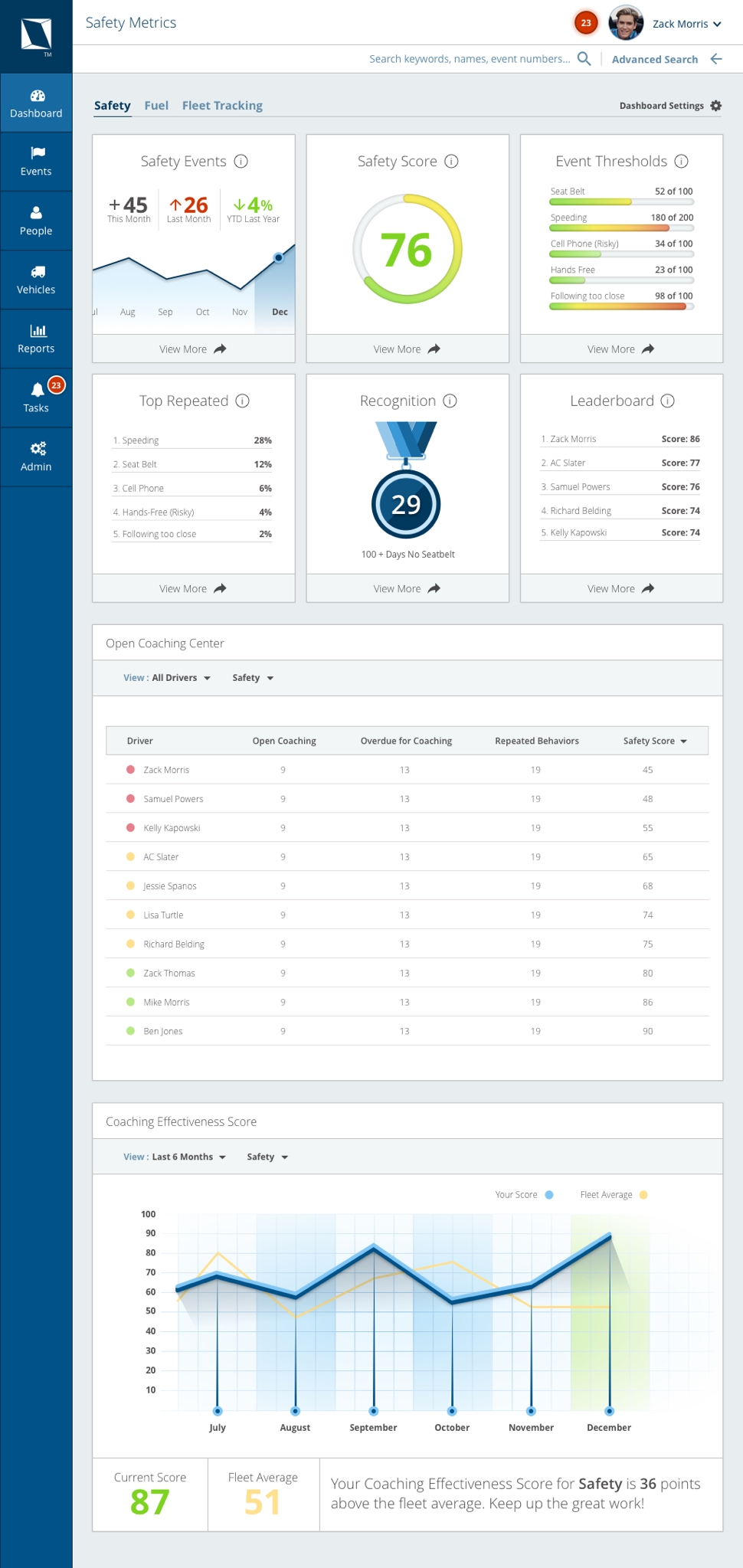Viewport: 743px width, 1568px height.
Task: Toggle Fleet Average legend dot
Action: 643,1195
